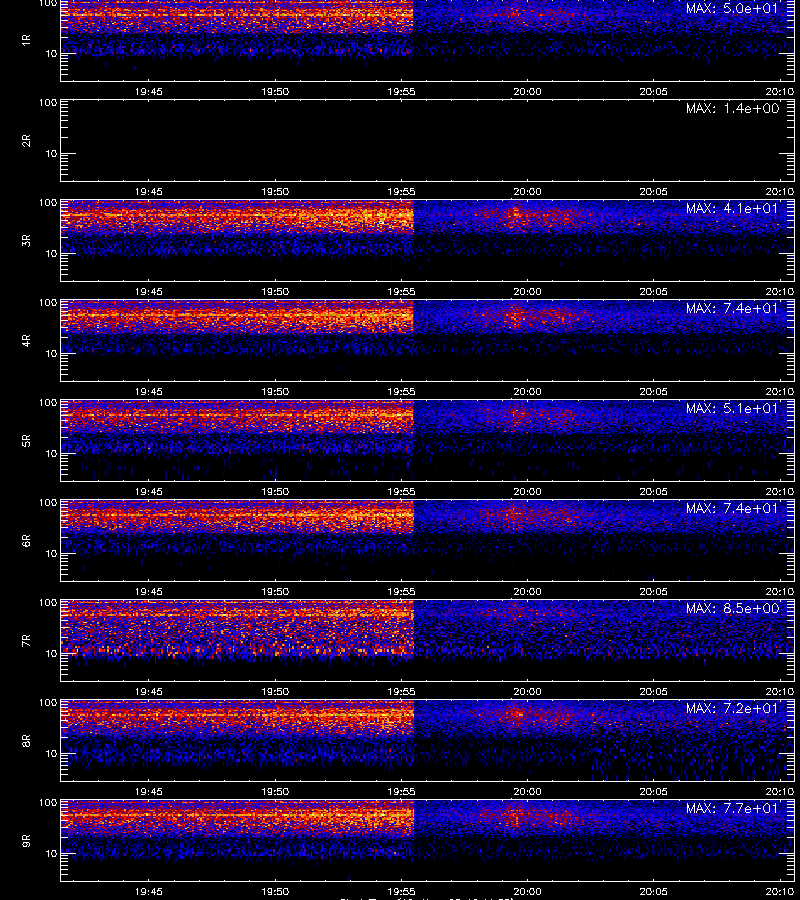Select the MAX: 4.1e+01 readout in panel 3R
The height and width of the screenshot is (900, 800).
coord(732,208)
